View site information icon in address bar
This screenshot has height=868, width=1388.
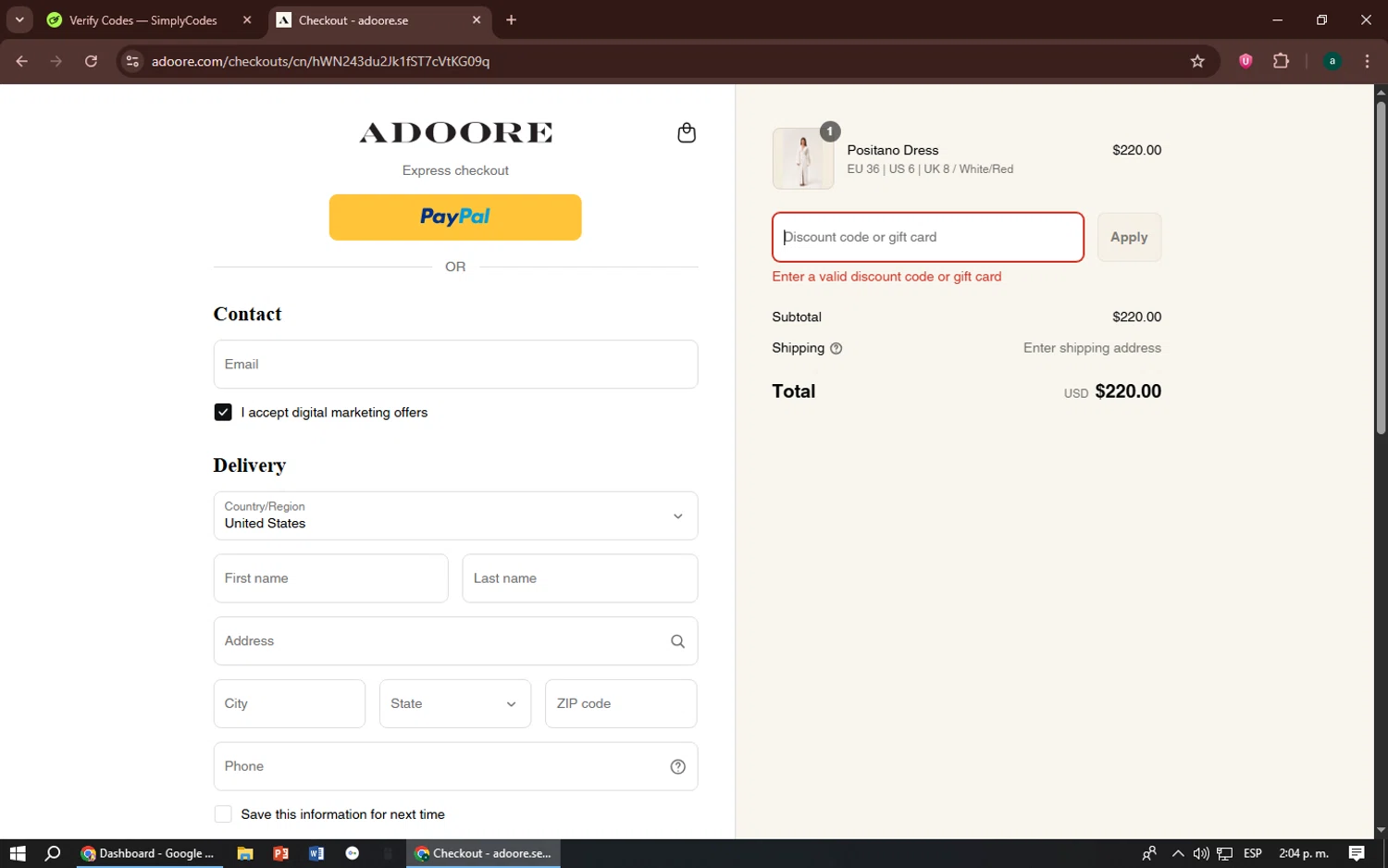(x=132, y=61)
